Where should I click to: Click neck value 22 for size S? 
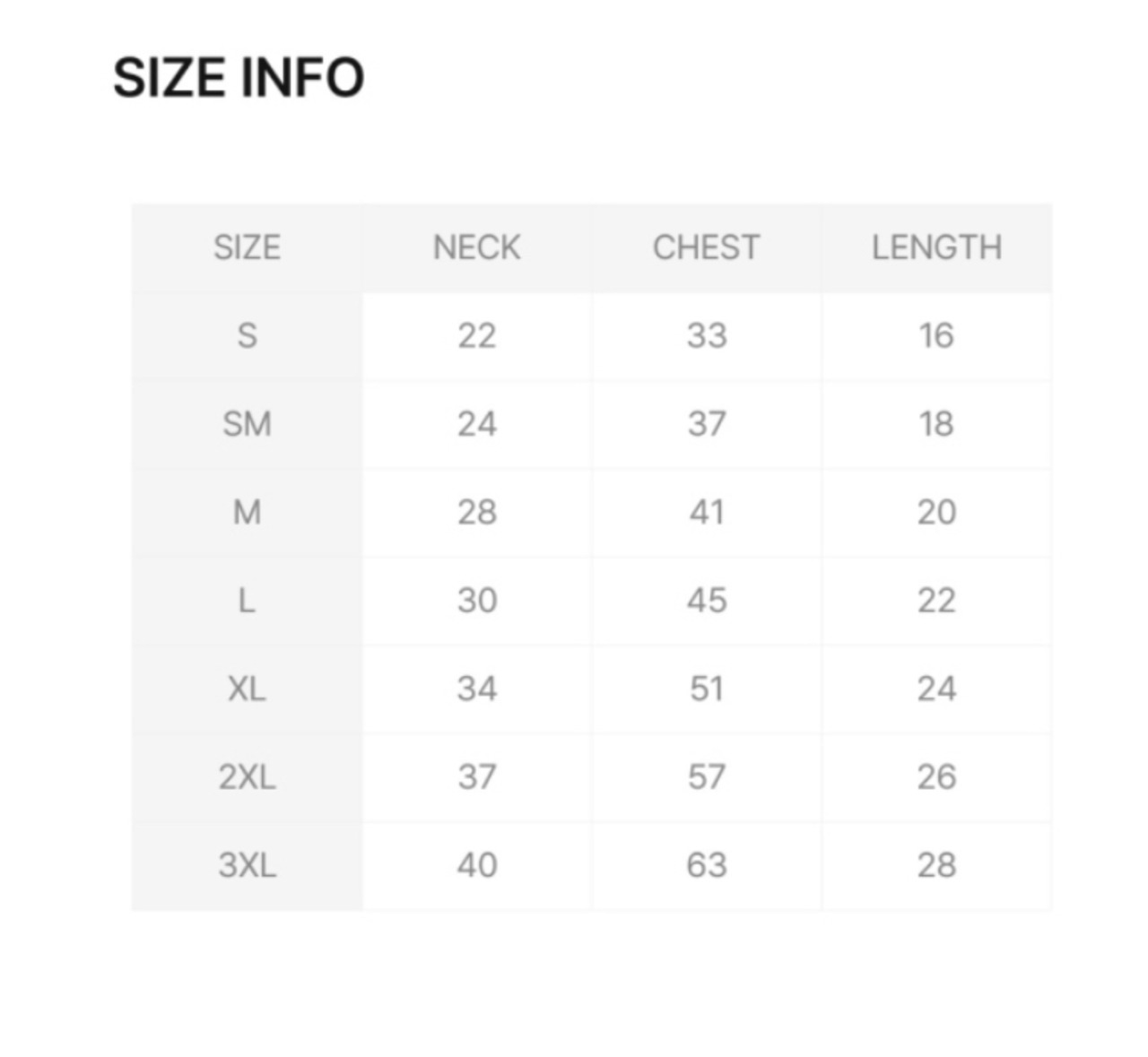476,336
